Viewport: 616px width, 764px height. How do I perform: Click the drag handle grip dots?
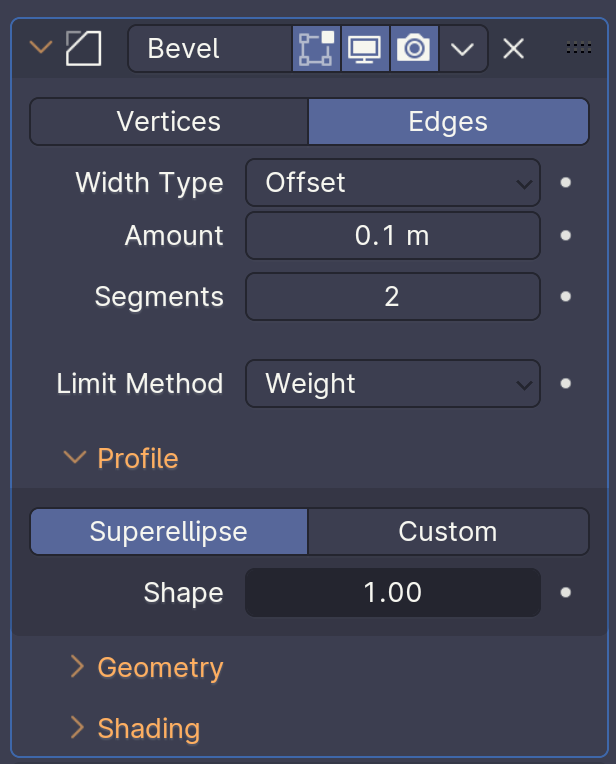pos(578,48)
